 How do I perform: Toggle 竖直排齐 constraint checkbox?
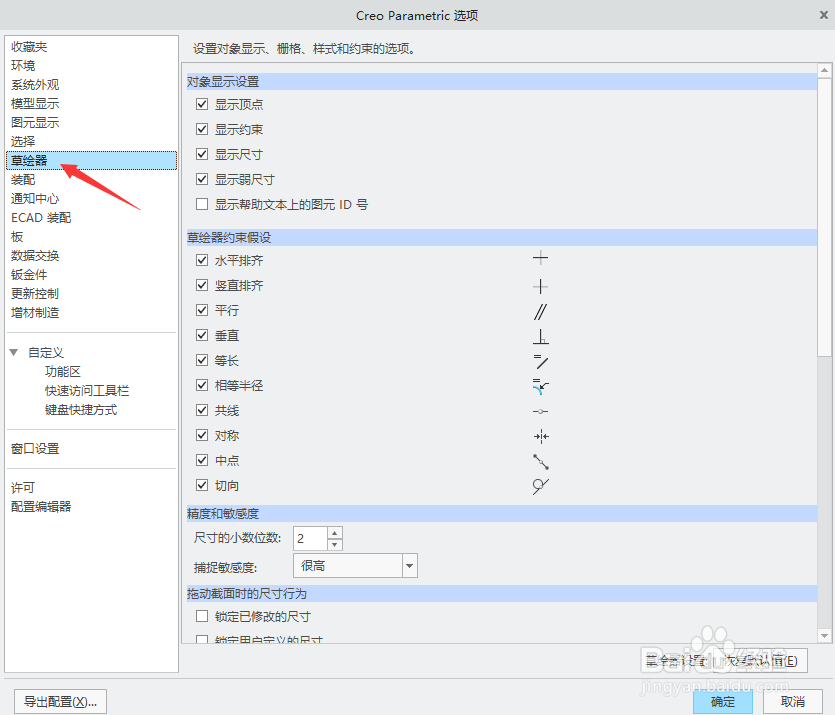pos(202,285)
